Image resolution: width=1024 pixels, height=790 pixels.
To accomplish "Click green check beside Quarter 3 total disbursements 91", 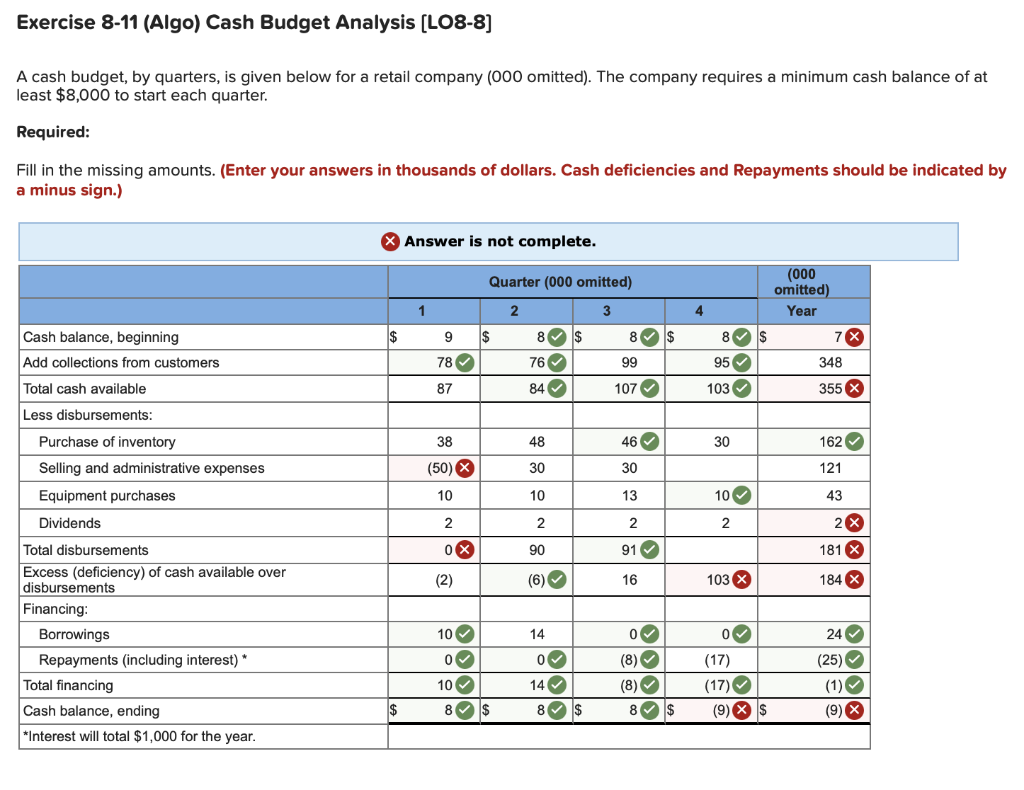I will pos(649,550).
